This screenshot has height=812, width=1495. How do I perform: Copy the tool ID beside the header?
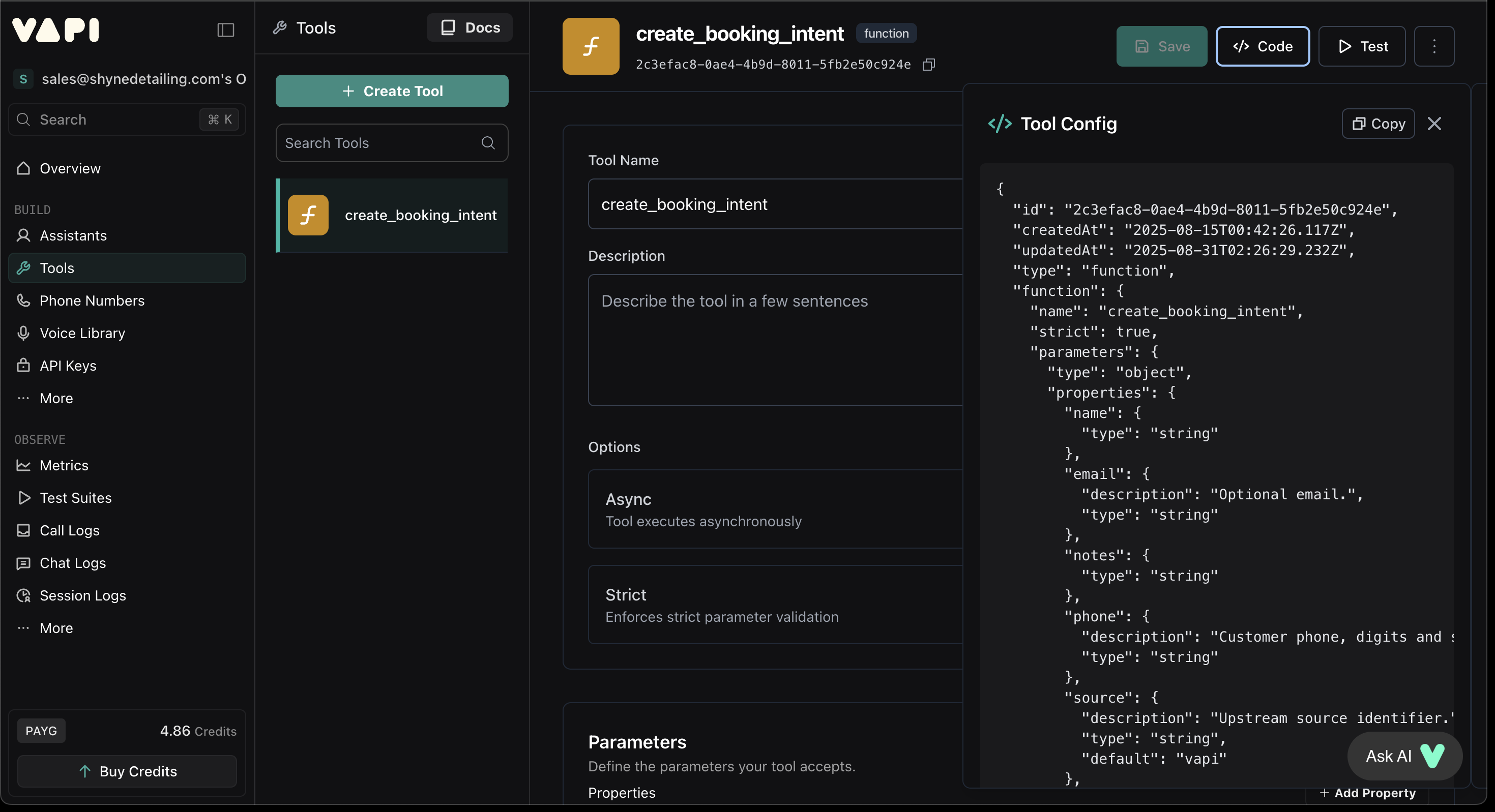(x=928, y=65)
